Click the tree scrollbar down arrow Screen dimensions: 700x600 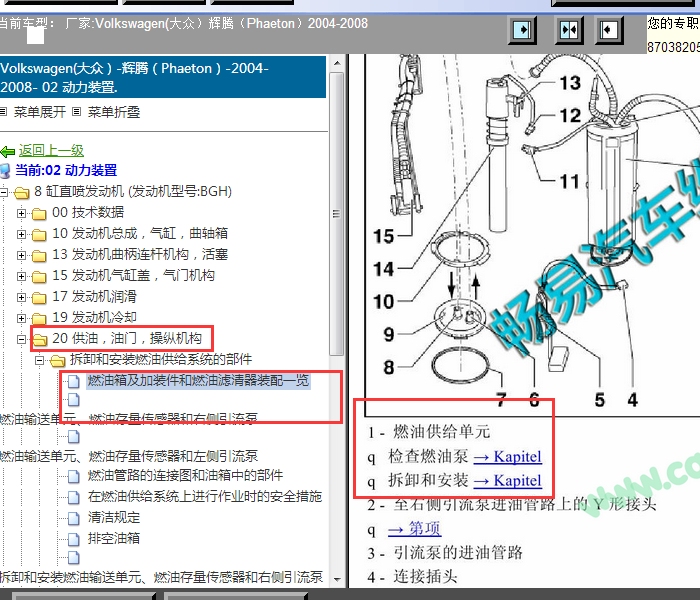click(337, 579)
